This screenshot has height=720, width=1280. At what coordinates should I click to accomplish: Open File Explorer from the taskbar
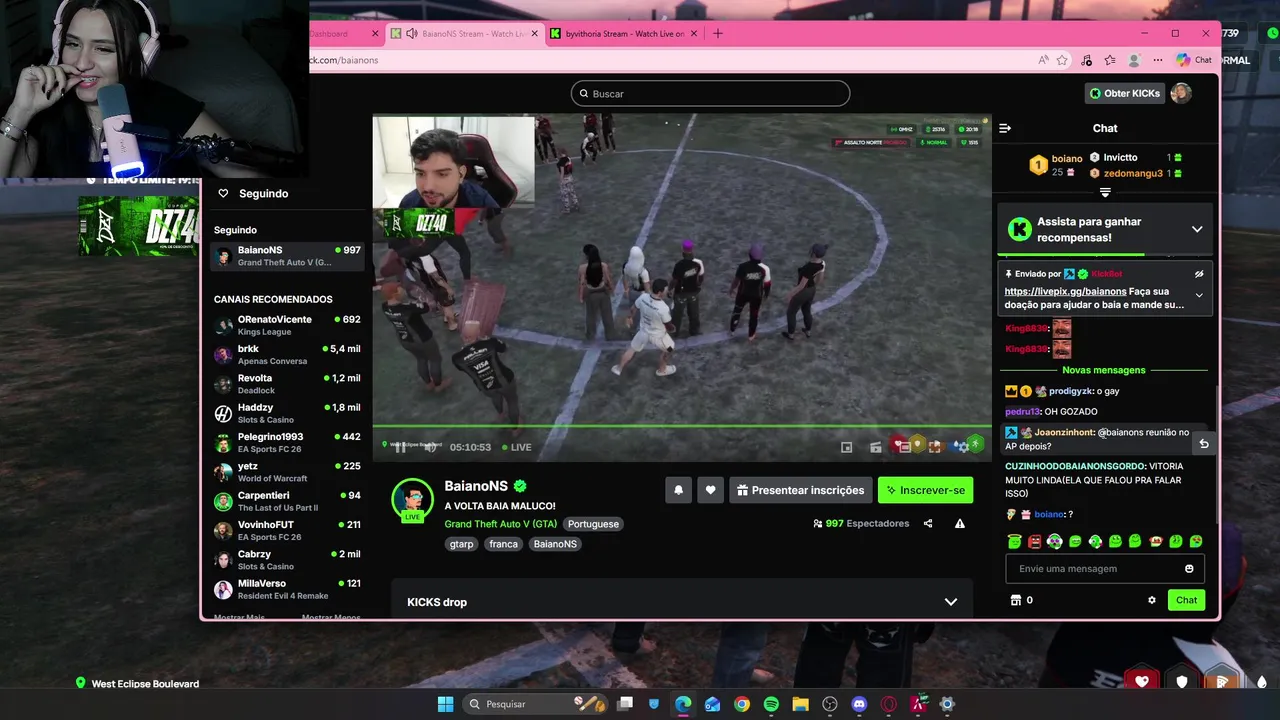click(x=800, y=704)
